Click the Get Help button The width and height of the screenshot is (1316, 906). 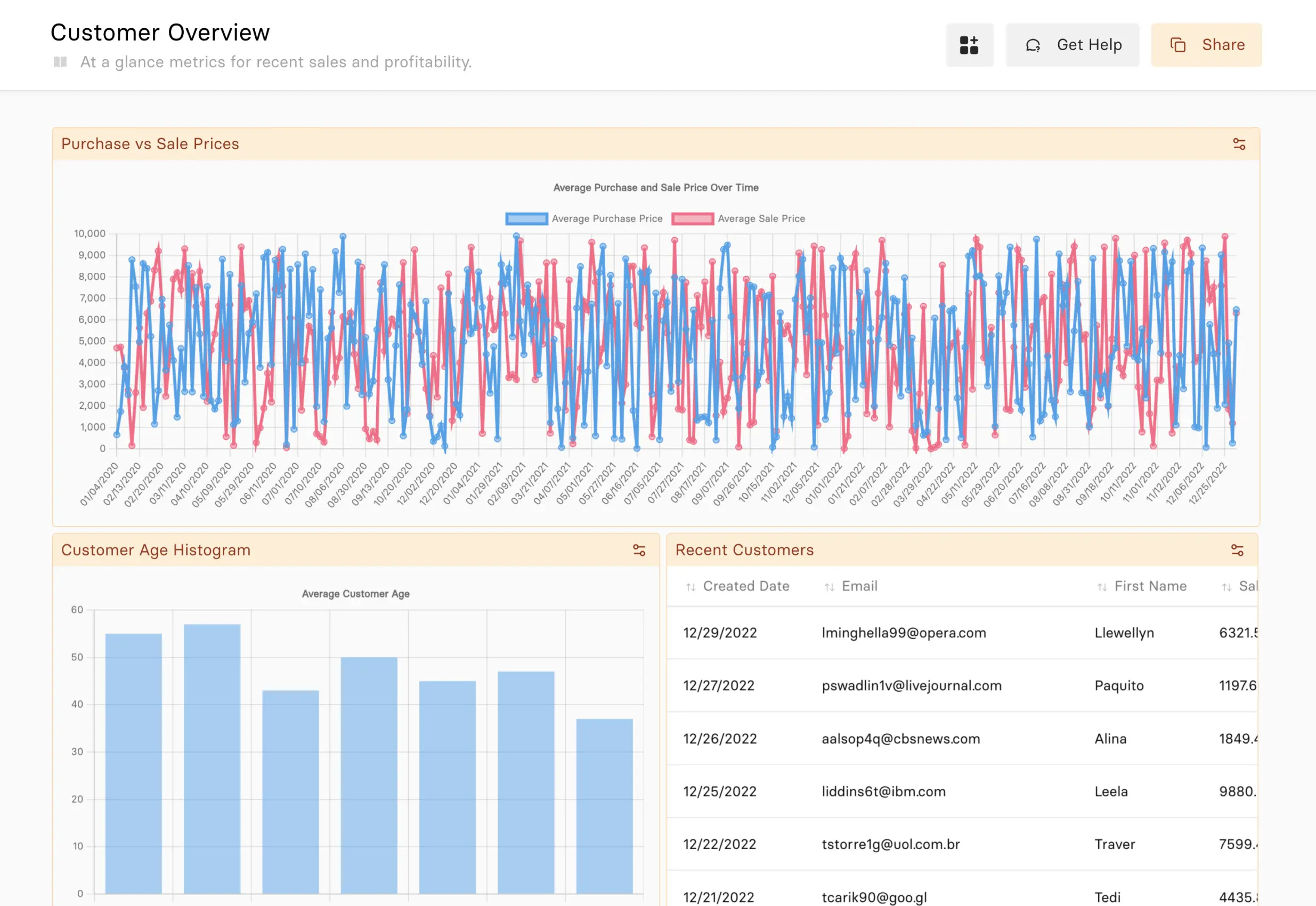point(1072,45)
